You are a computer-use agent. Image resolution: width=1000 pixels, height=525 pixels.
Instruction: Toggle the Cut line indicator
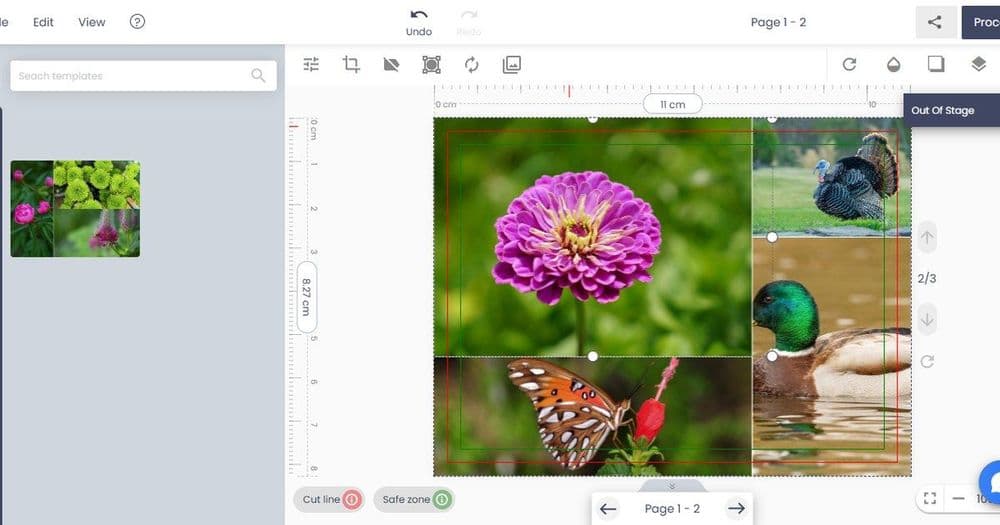329,499
